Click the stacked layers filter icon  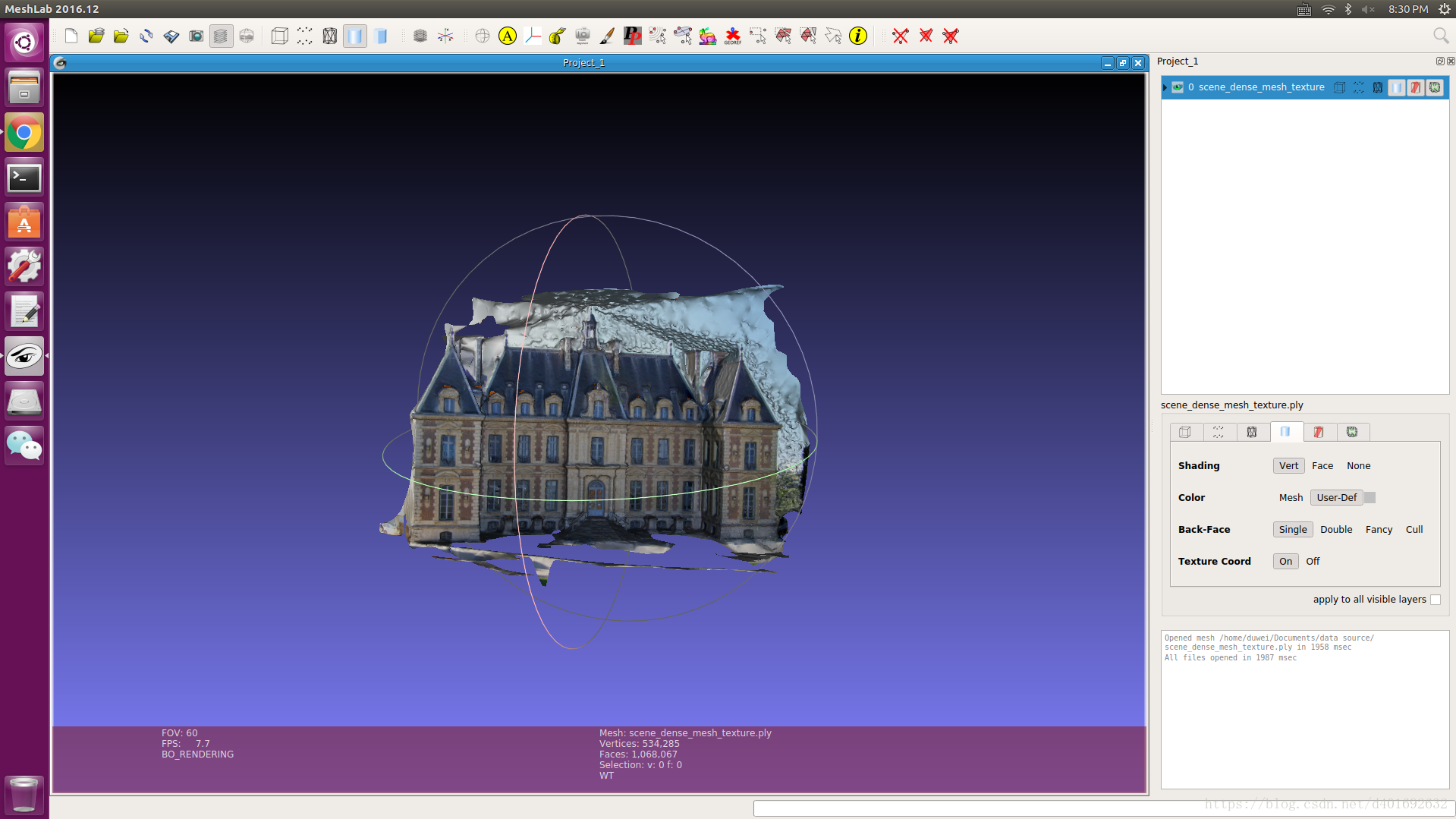[x=420, y=36]
